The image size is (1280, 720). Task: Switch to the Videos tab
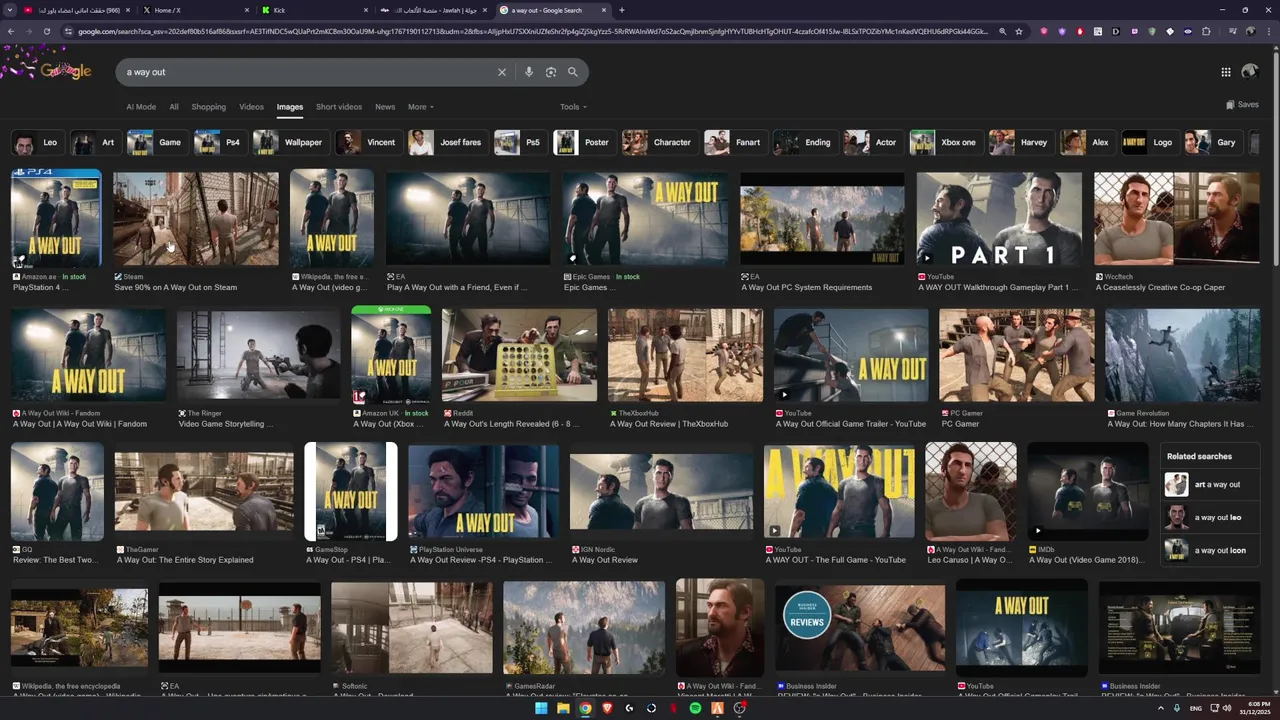[251, 107]
